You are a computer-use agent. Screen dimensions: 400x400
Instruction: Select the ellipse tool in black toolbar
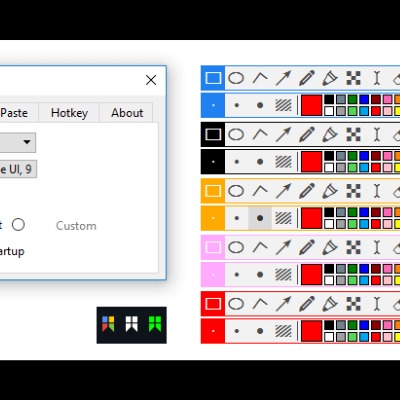click(x=236, y=135)
